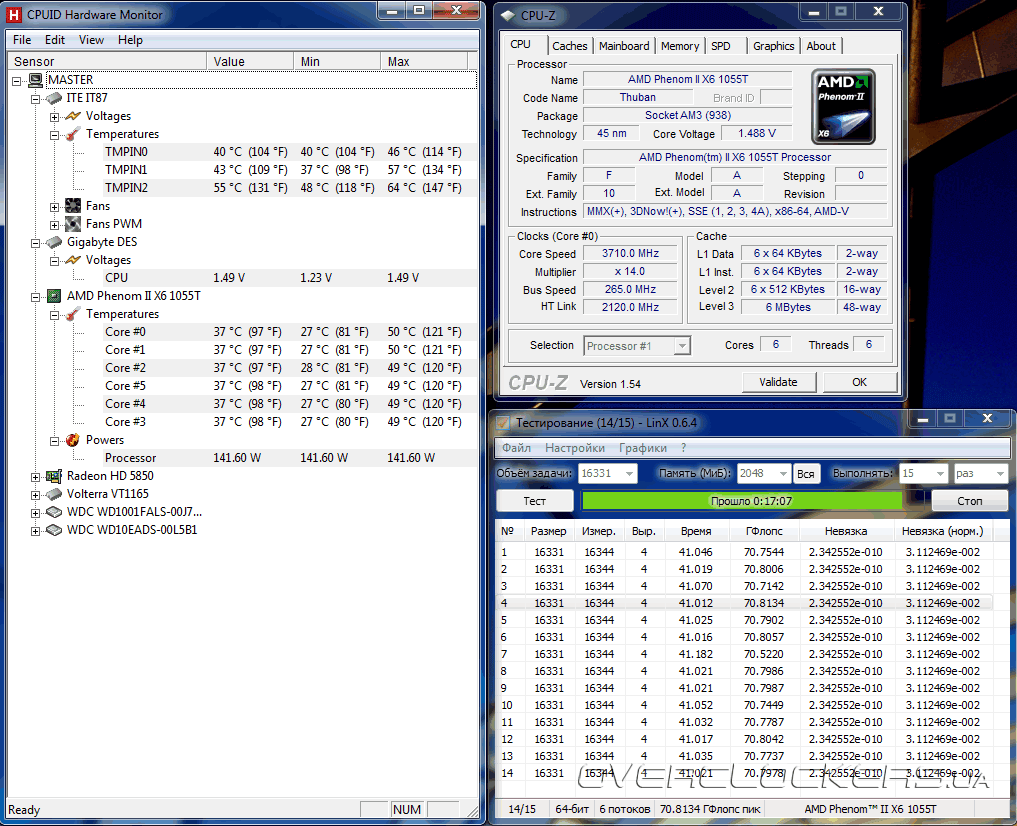Click the 70.8134 ГФлопс пик status entry
The width and height of the screenshot is (1017, 826).
point(709,809)
